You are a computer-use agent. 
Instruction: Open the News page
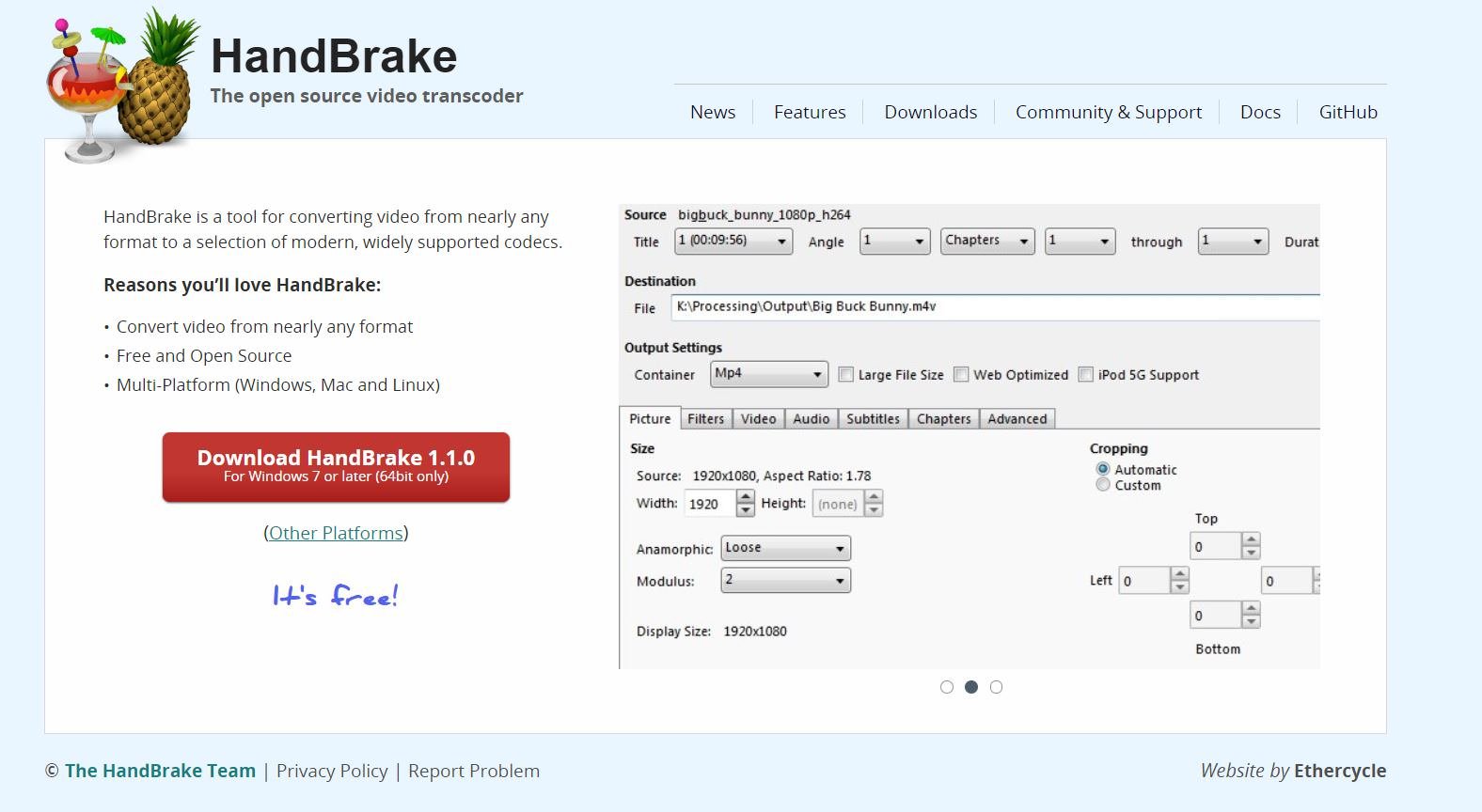click(x=713, y=112)
